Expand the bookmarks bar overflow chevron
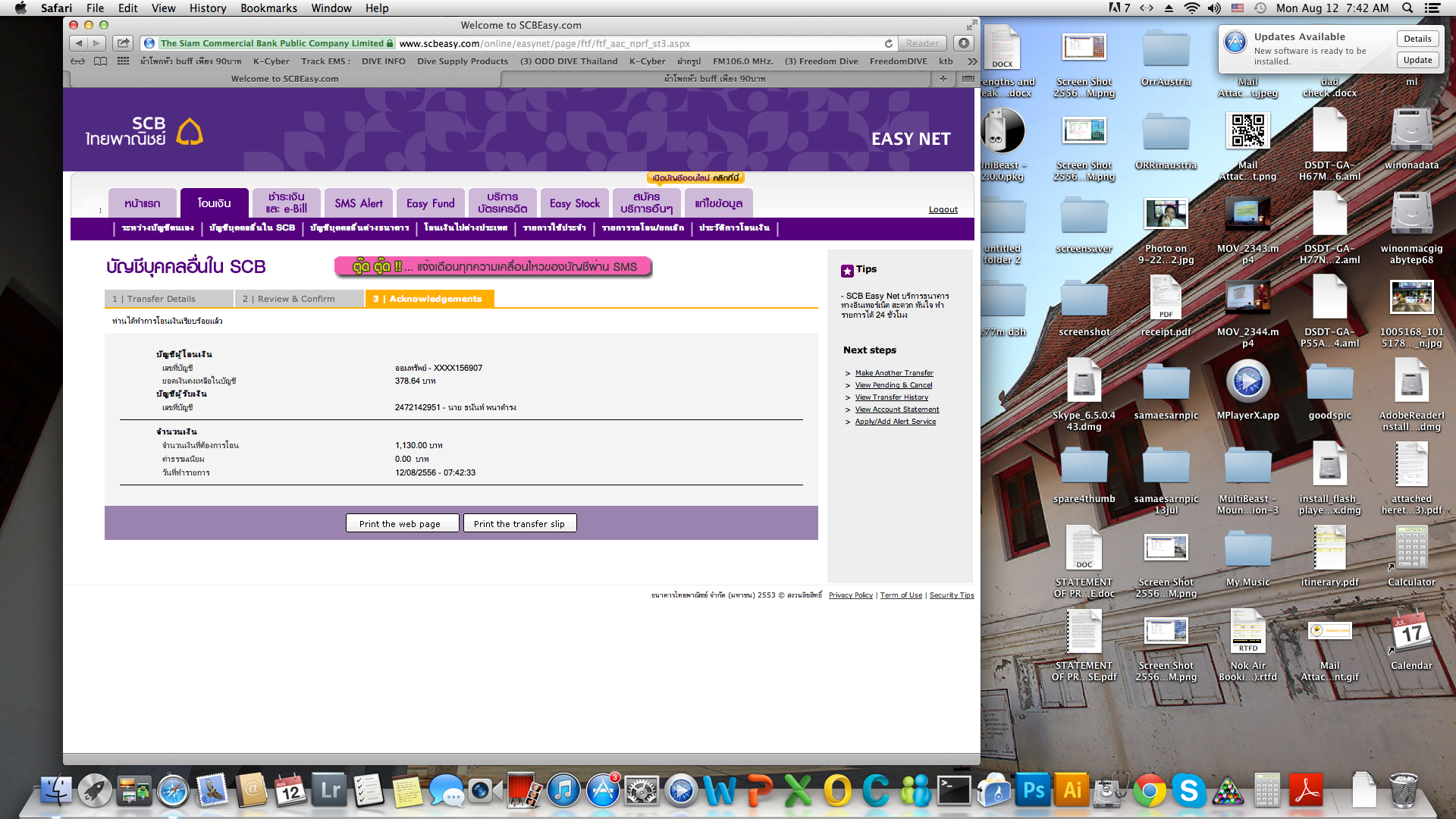The height and width of the screenshot is (819, 1456). [971, 61]
